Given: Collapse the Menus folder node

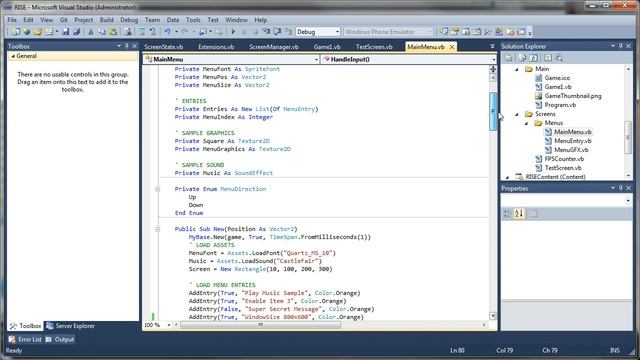Looking at the screenshot, I should pyautogui.click(x=527, y=123).
